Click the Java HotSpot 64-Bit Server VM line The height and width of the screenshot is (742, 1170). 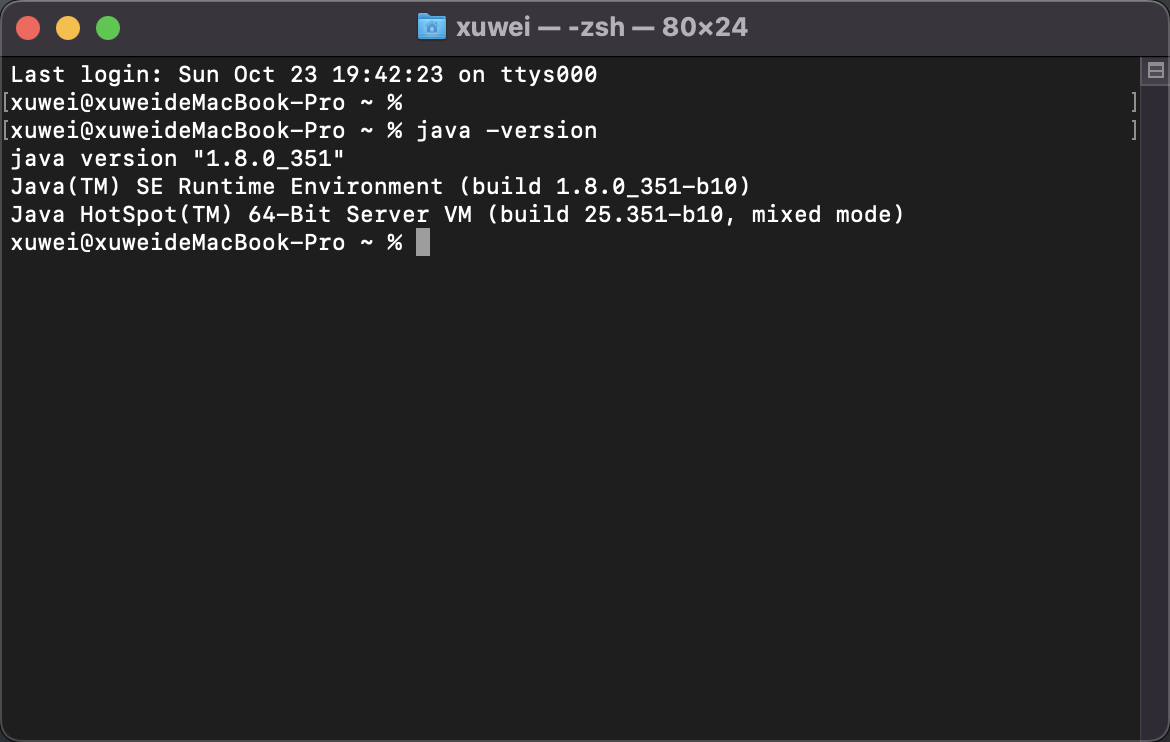[457, 214]
